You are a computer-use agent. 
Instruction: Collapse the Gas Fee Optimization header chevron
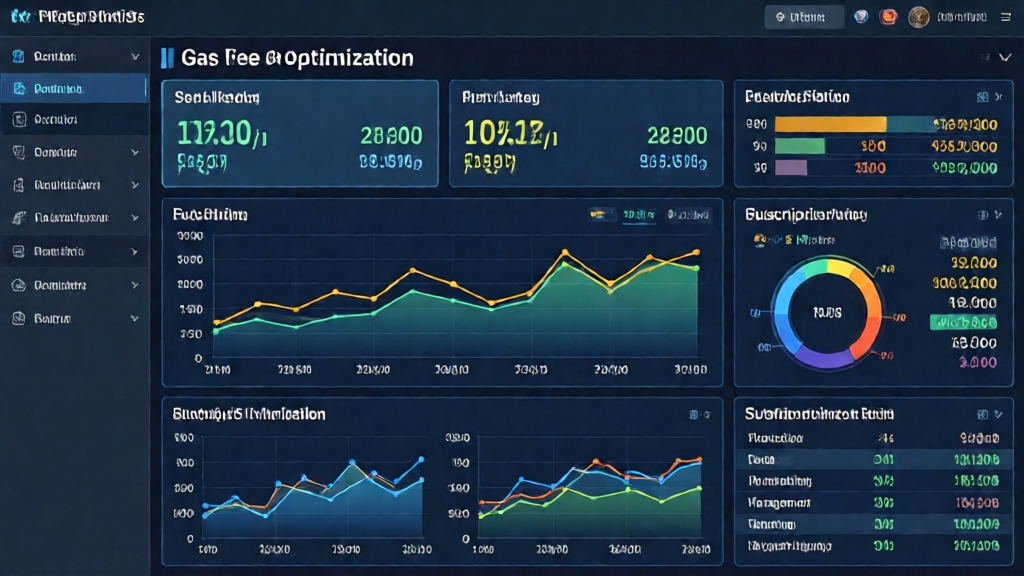pyautogui.click(x=1005, y=57)
